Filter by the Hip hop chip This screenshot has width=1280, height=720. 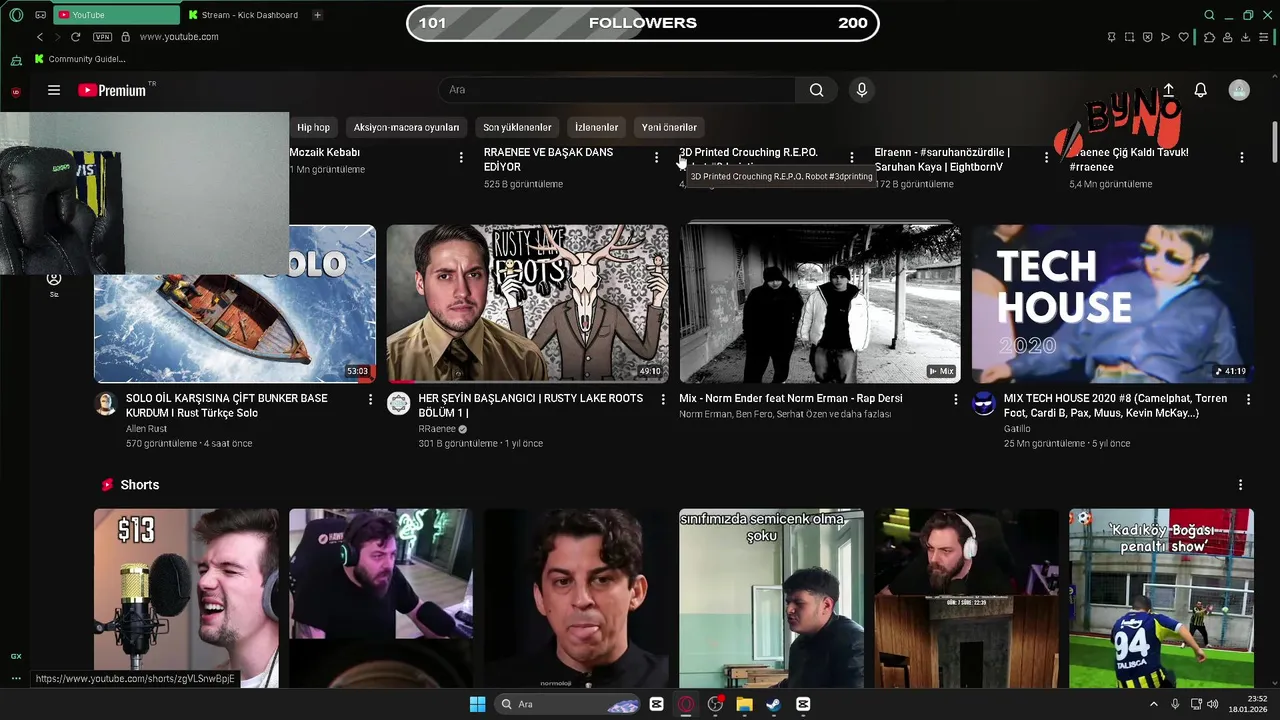point(313,127)
